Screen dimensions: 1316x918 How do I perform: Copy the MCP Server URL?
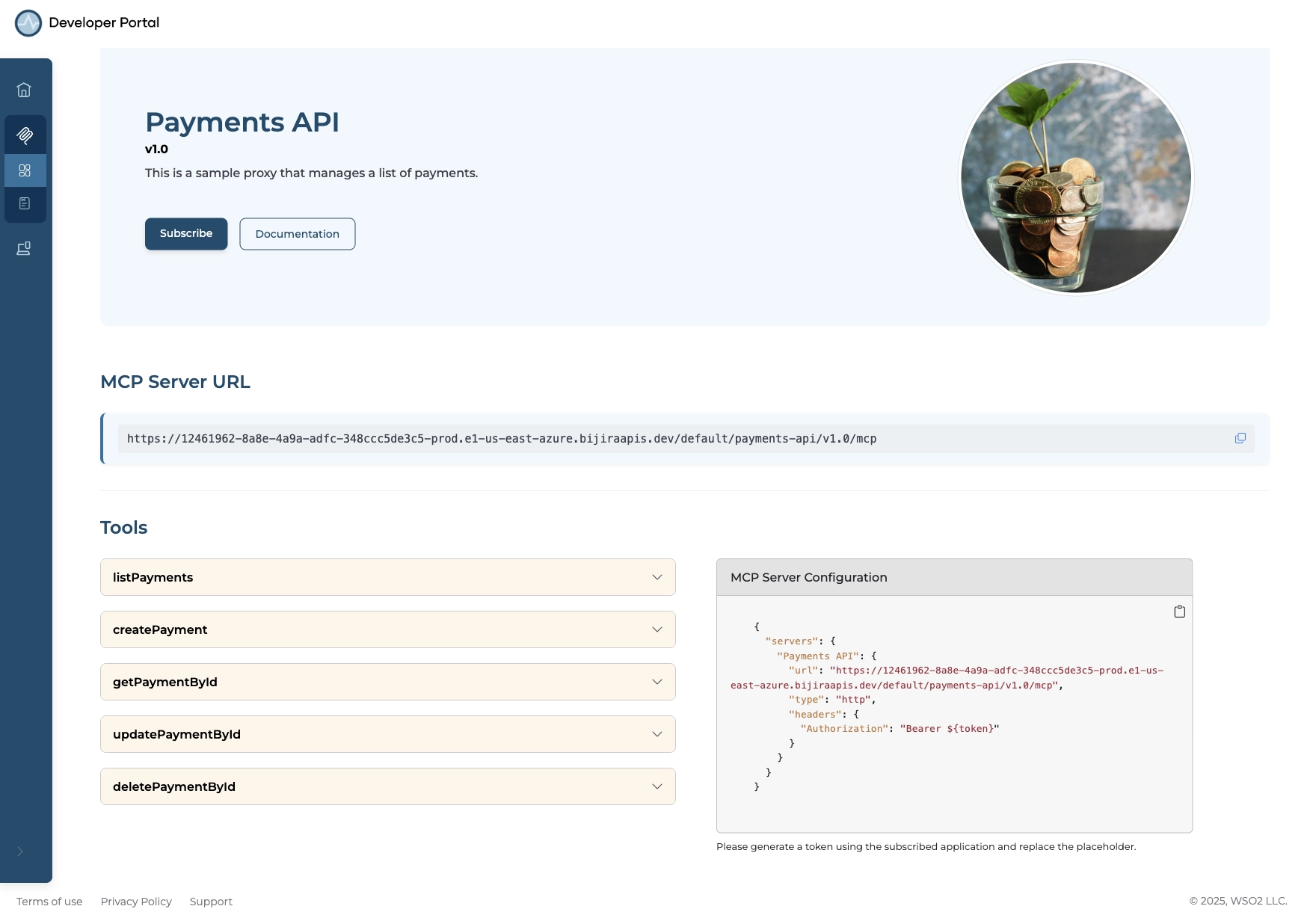(1240, 439)
